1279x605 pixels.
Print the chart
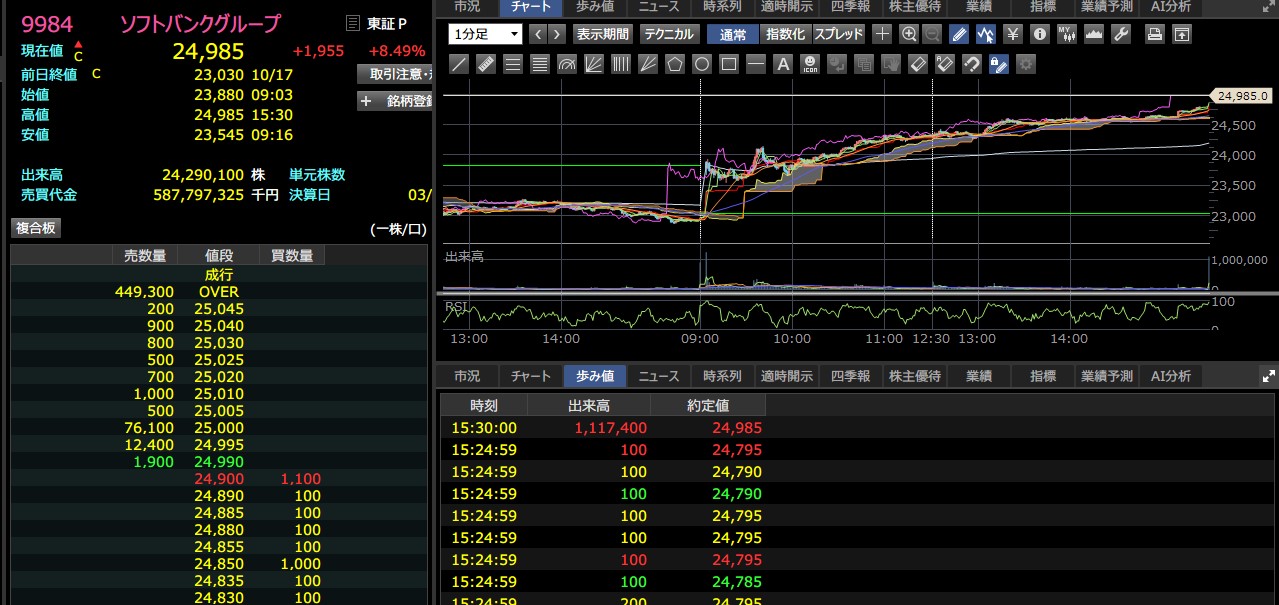tap(1155, 34)
